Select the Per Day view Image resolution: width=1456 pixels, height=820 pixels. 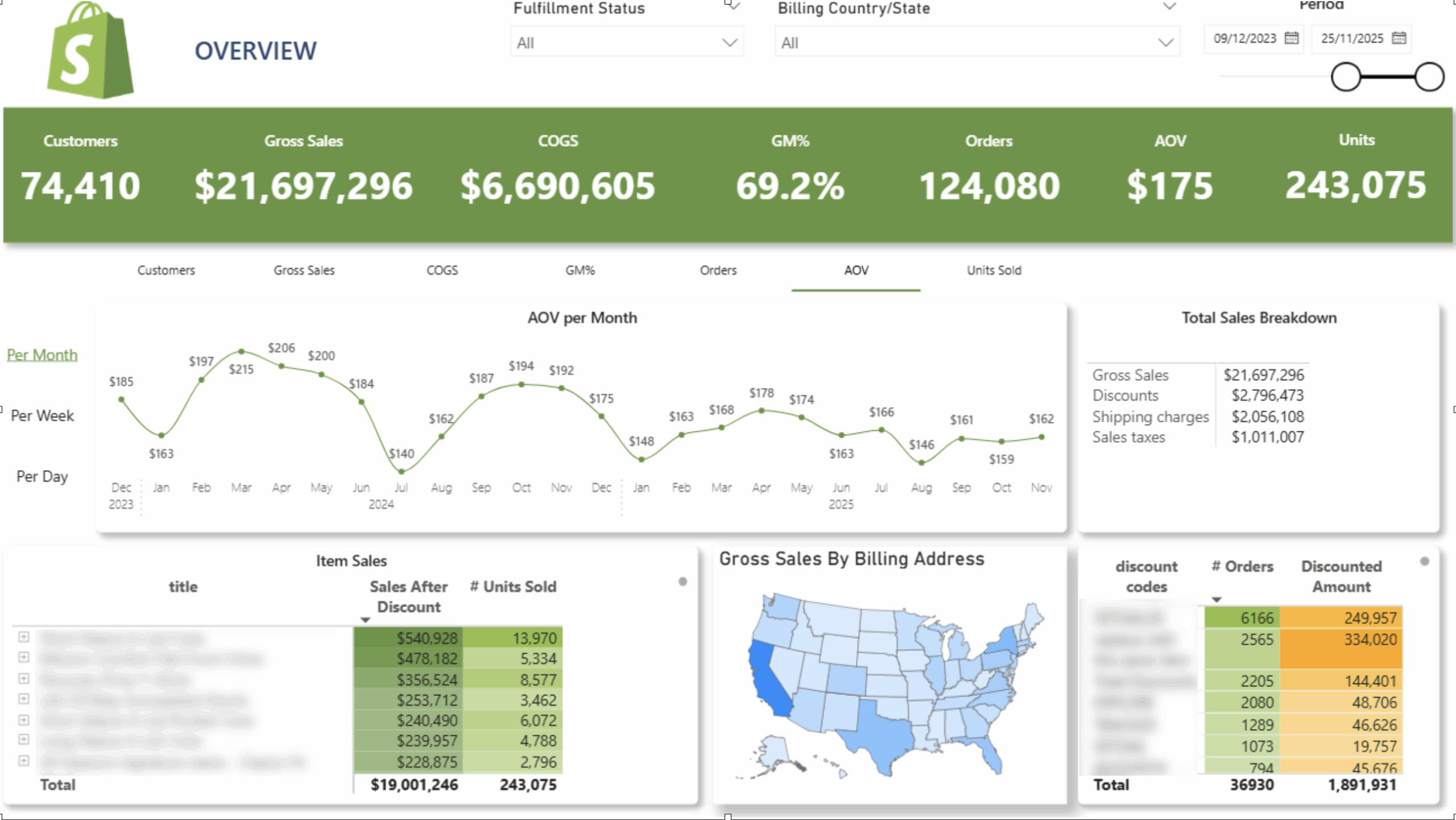click(42, 476)
